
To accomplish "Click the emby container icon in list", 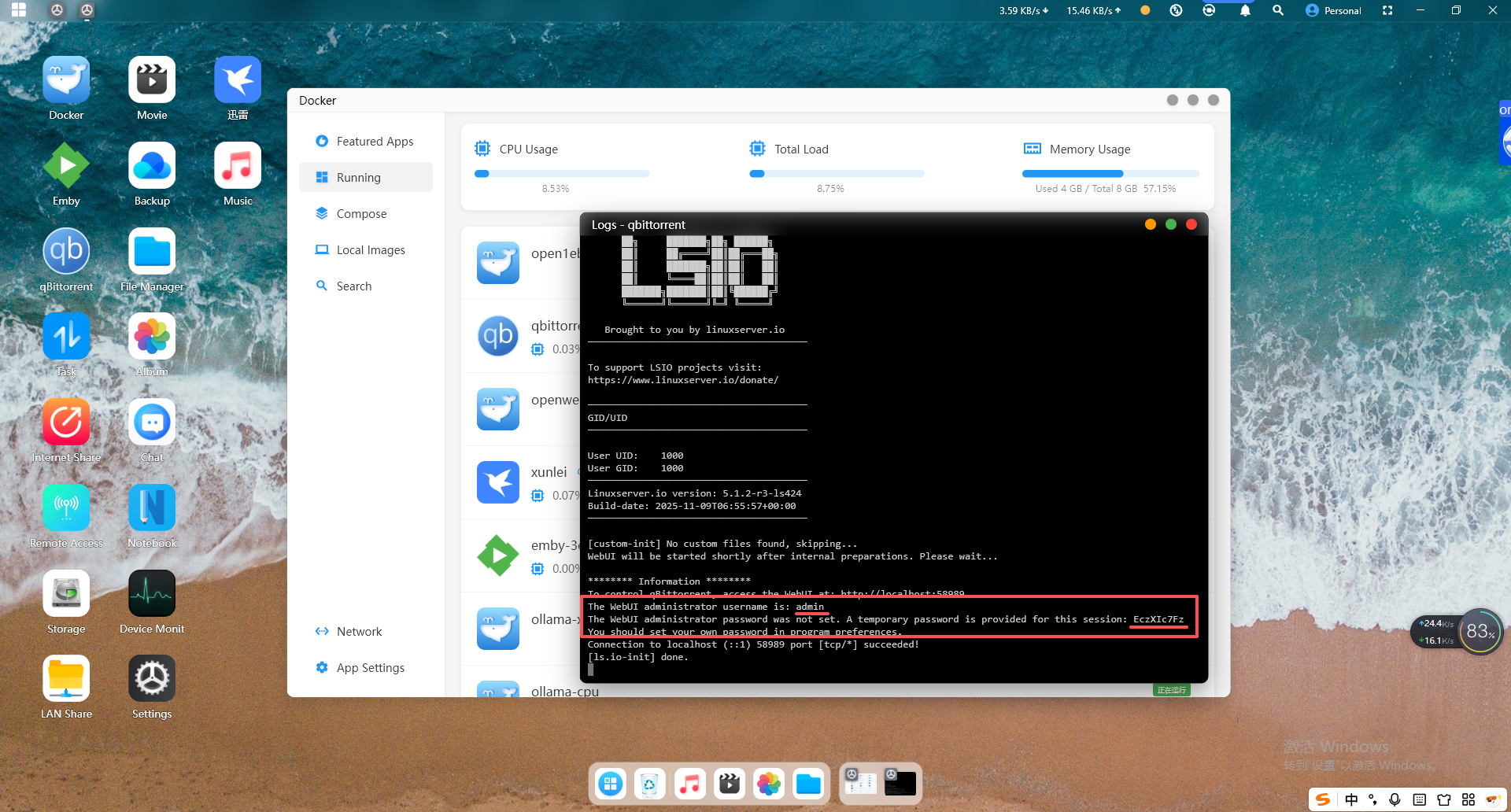I will (498, 555).
